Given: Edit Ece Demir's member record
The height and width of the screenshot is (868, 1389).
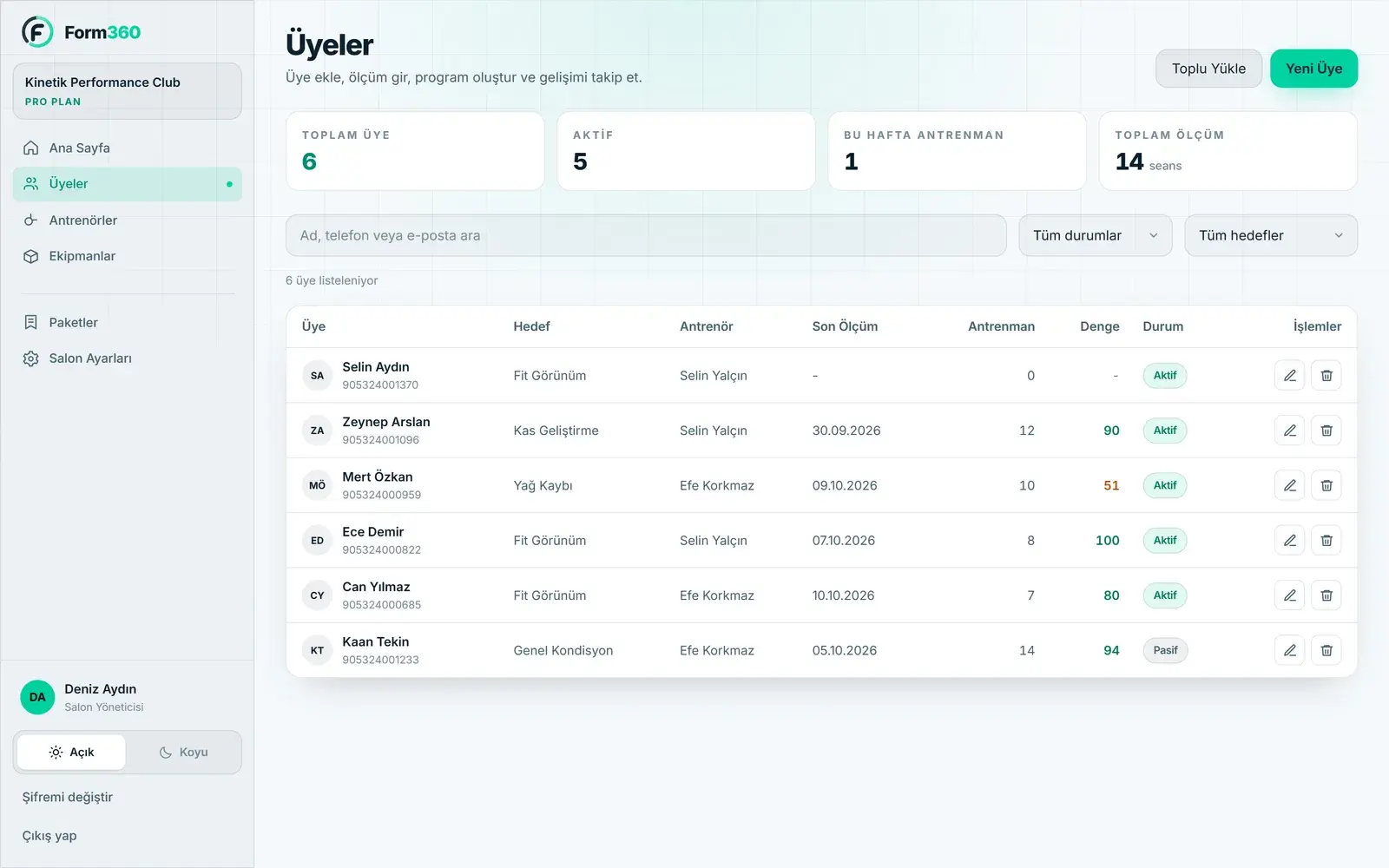Looking at the screenshot, I should pos(1289,541).
